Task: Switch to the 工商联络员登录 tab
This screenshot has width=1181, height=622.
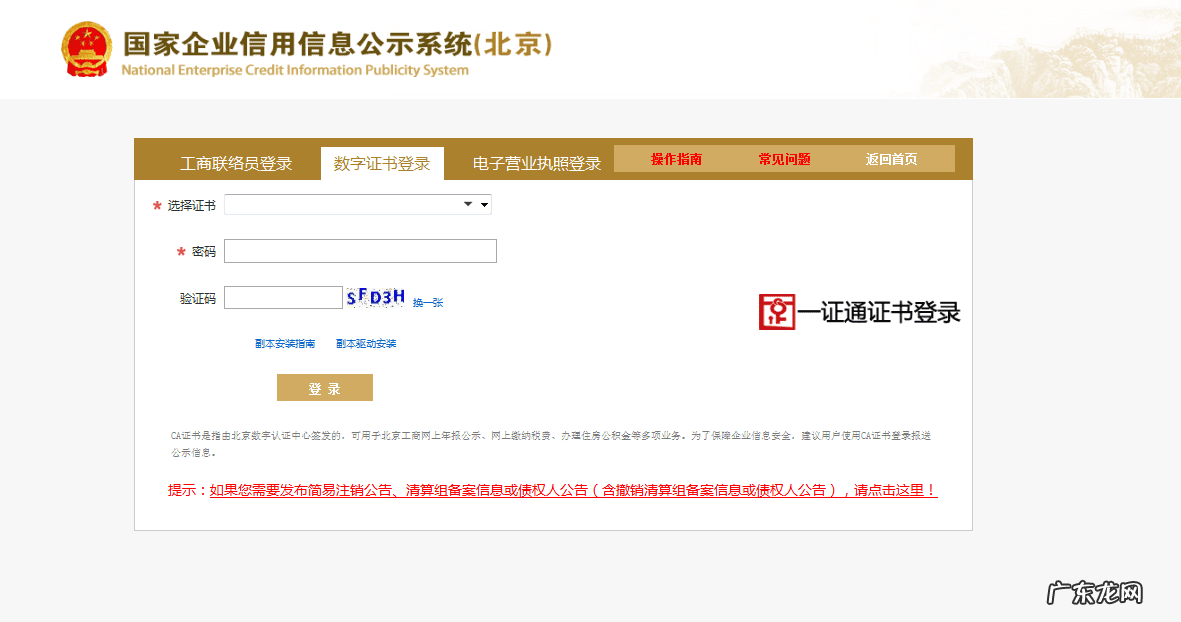Action: coord(237,163)
